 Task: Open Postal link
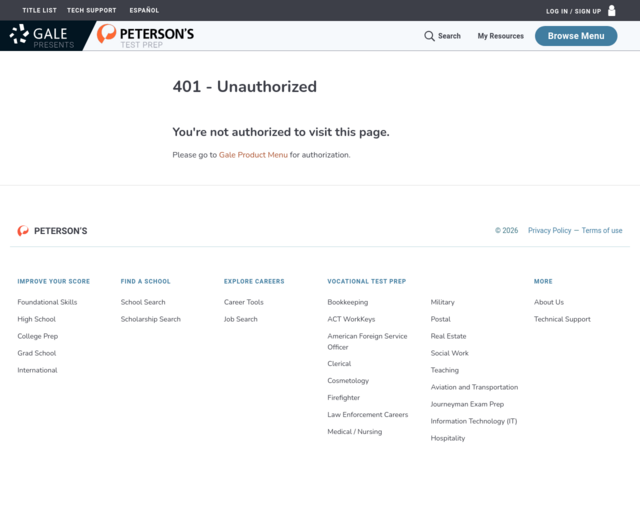(441, 319)
